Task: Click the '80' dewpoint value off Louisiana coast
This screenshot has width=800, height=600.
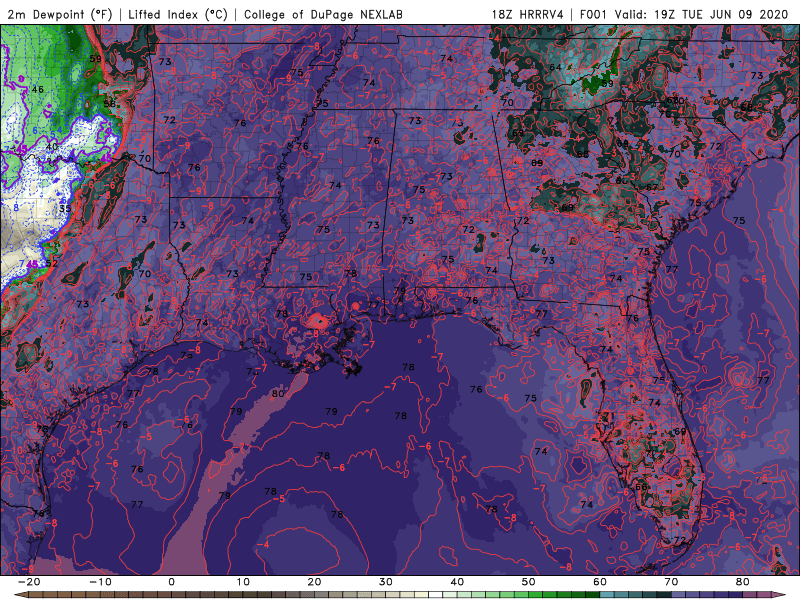Action: click(x=278, y=394)
